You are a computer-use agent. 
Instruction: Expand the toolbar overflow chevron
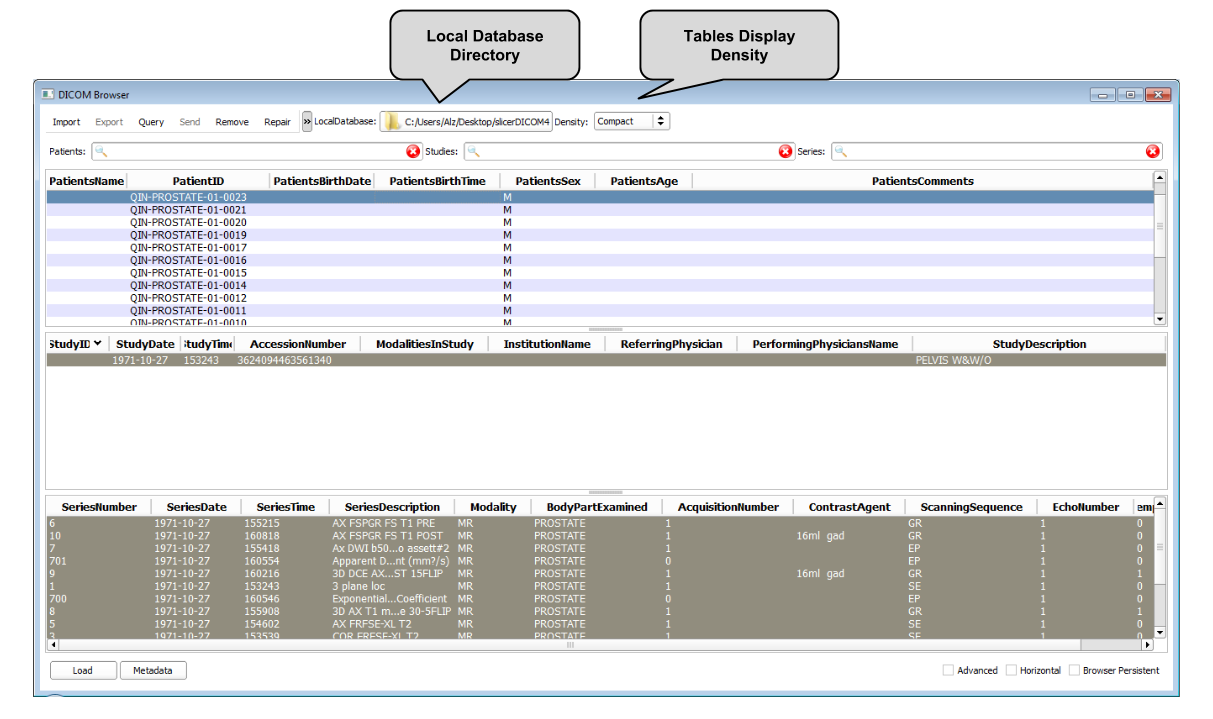tap(307, 122)
